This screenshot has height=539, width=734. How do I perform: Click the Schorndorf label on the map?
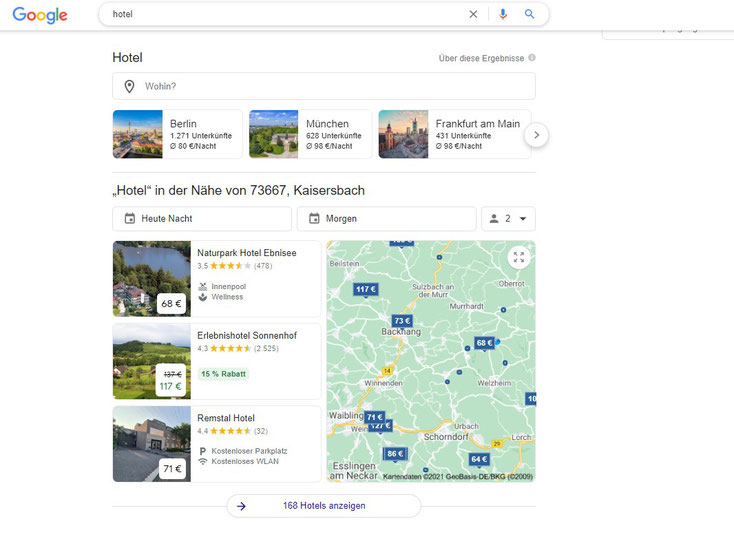point(446,436)
